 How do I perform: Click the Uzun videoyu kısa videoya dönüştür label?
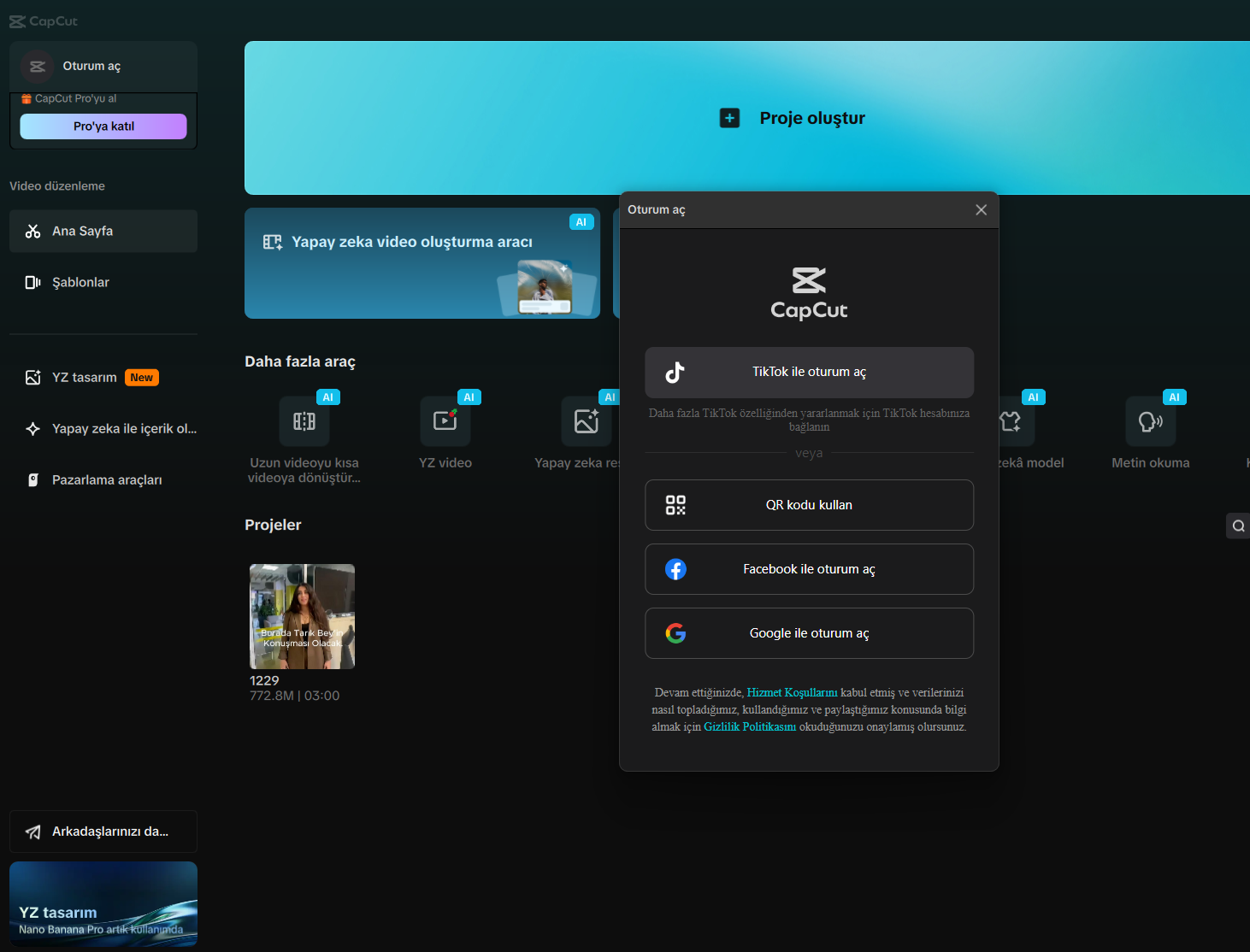[x=304, y=470]
